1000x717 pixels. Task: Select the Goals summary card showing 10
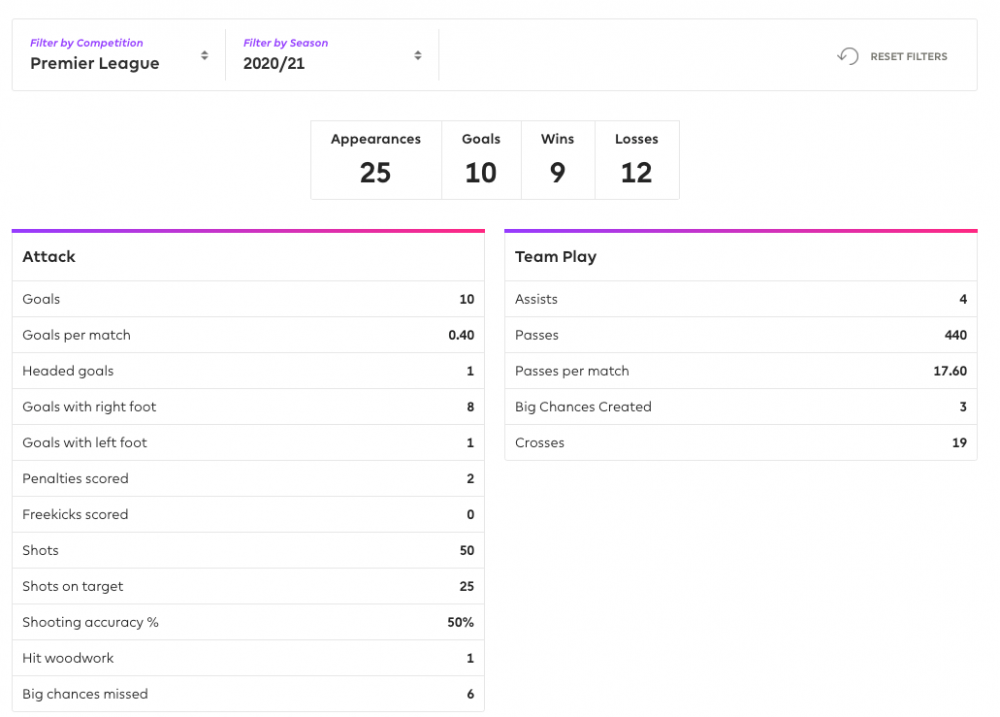[481, 160]
